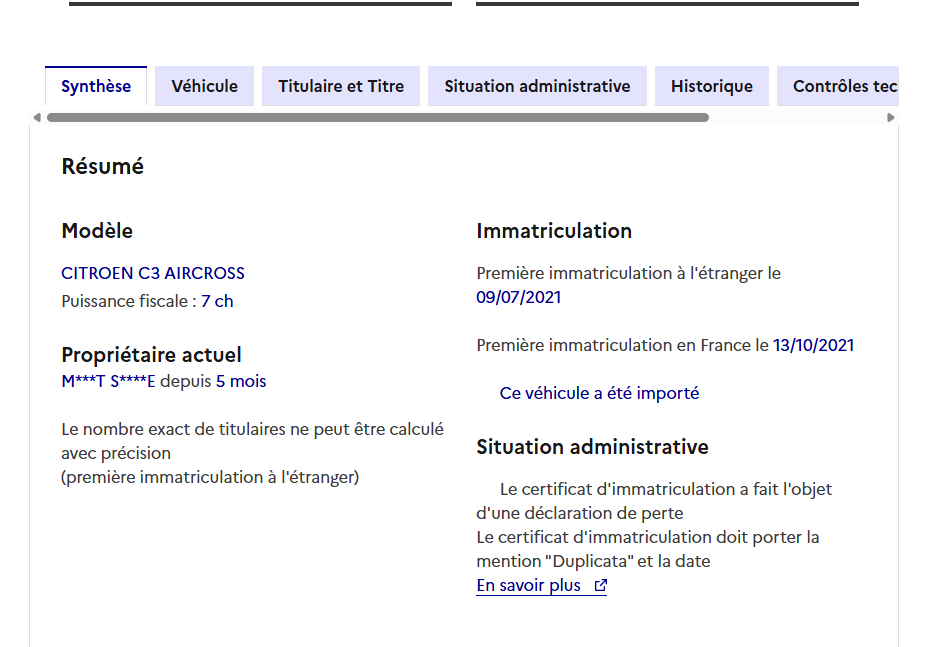Click the Ce véhicule a été importé notice
This screenshot has width=928, height=647.
[599, 393]
